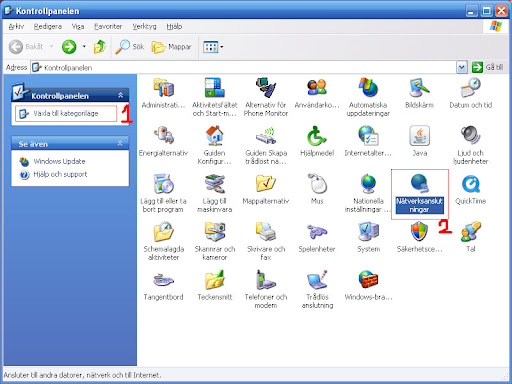Open Schemalagda aktiviteter icon
This screenshot has width=512, height=384.
(163, 241)
